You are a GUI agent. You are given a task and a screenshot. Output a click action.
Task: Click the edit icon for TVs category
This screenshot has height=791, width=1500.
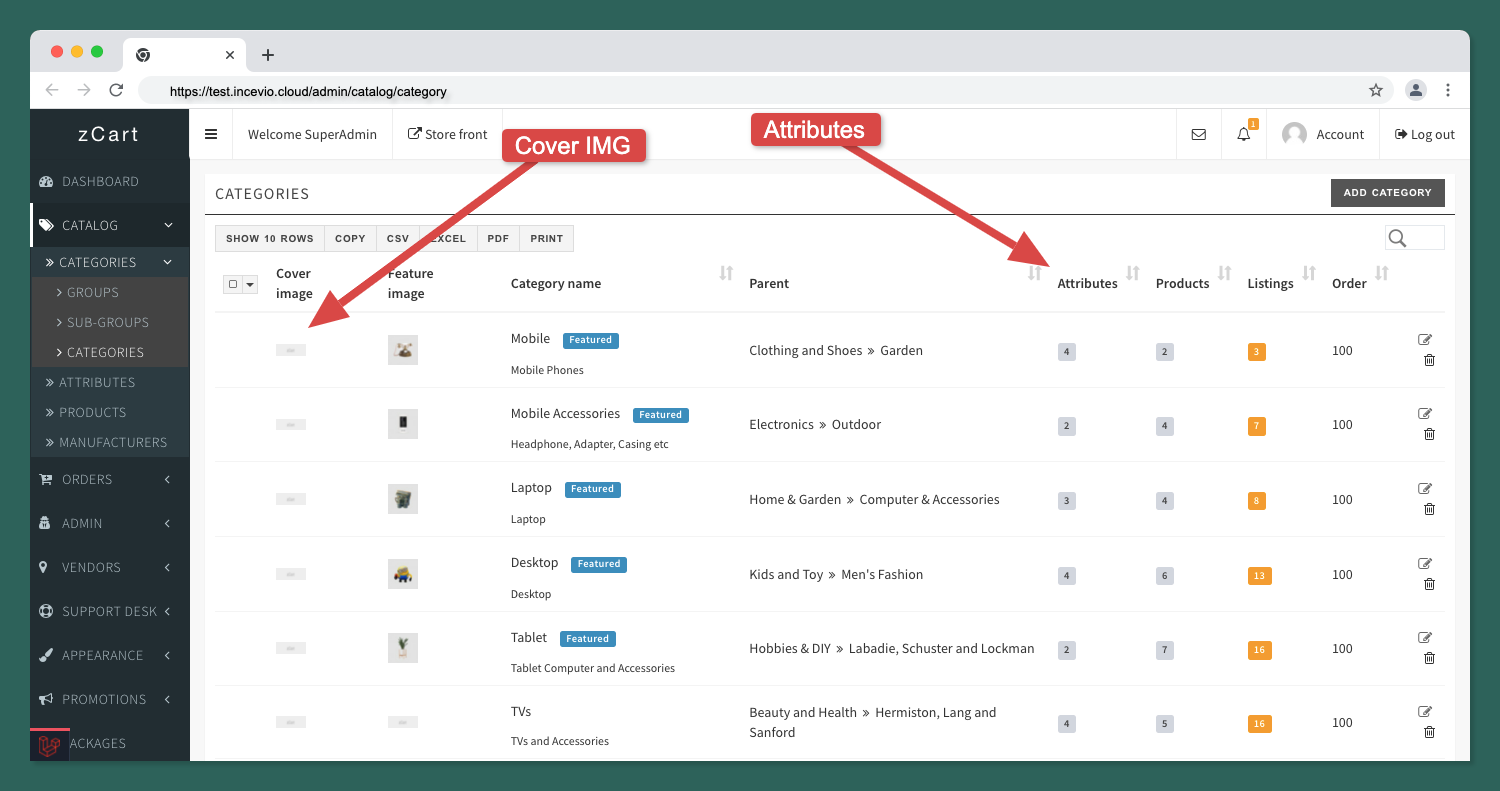[x=1425, y=711]
